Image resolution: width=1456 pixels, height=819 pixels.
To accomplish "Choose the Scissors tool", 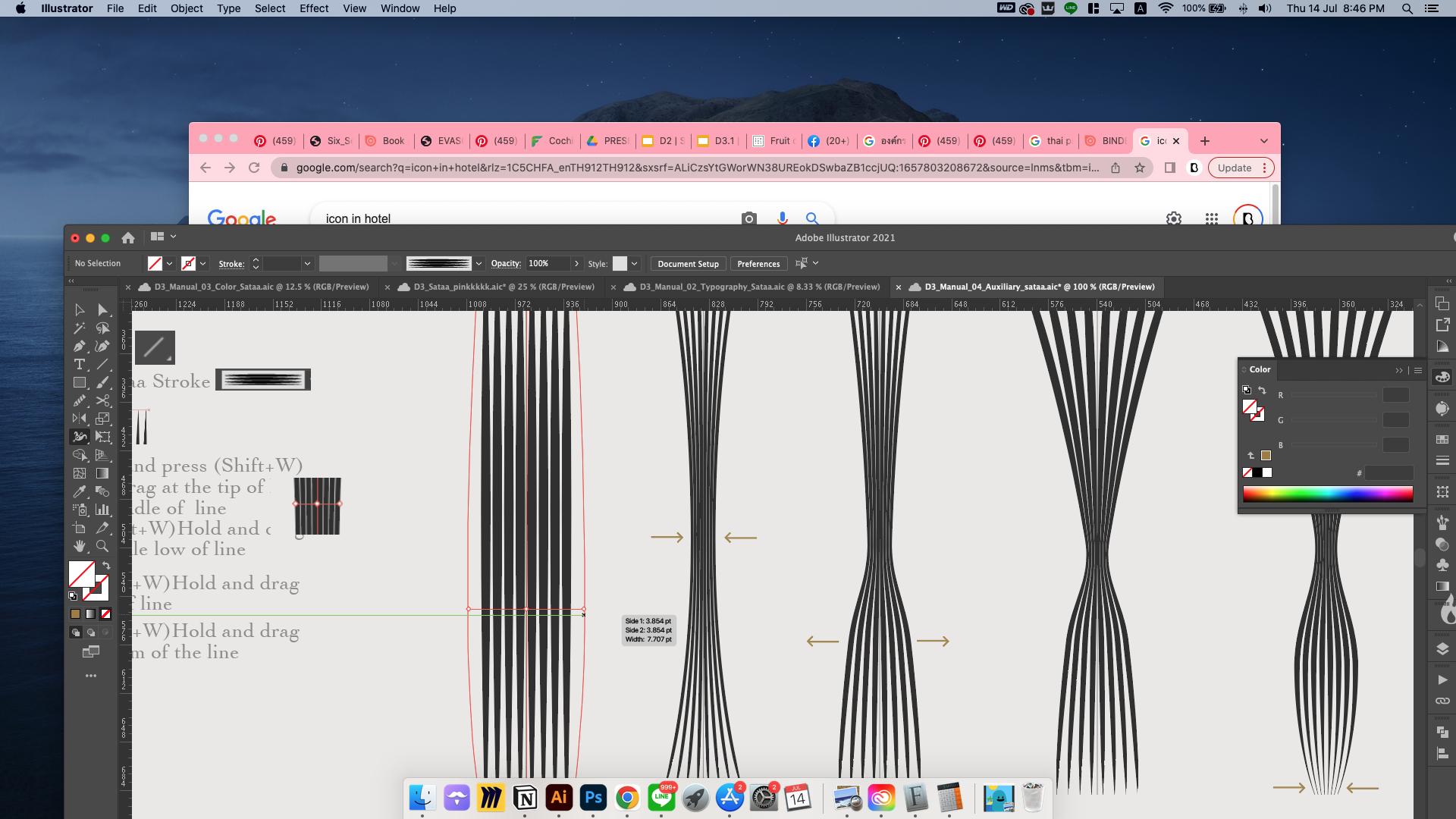I will 102,400.
